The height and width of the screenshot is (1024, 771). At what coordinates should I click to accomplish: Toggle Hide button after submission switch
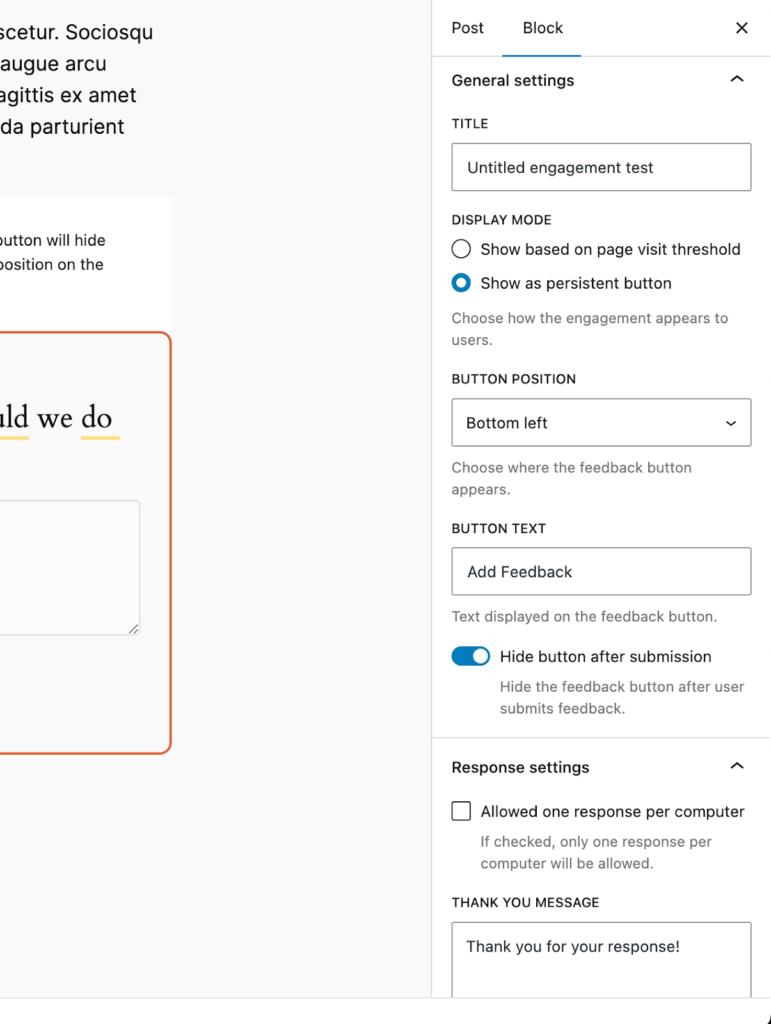471,657
